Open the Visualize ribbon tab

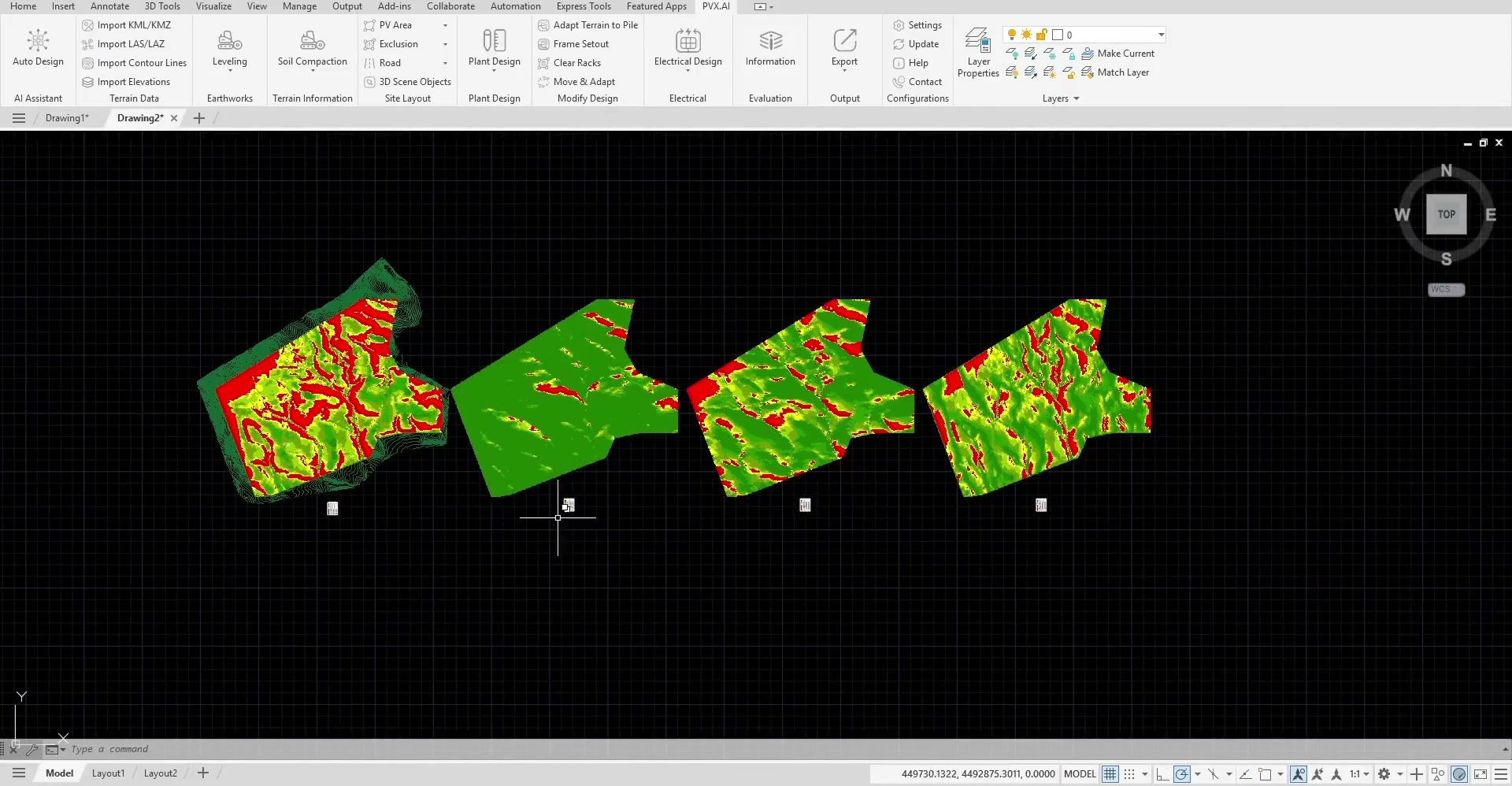click(x=213, y=6)
